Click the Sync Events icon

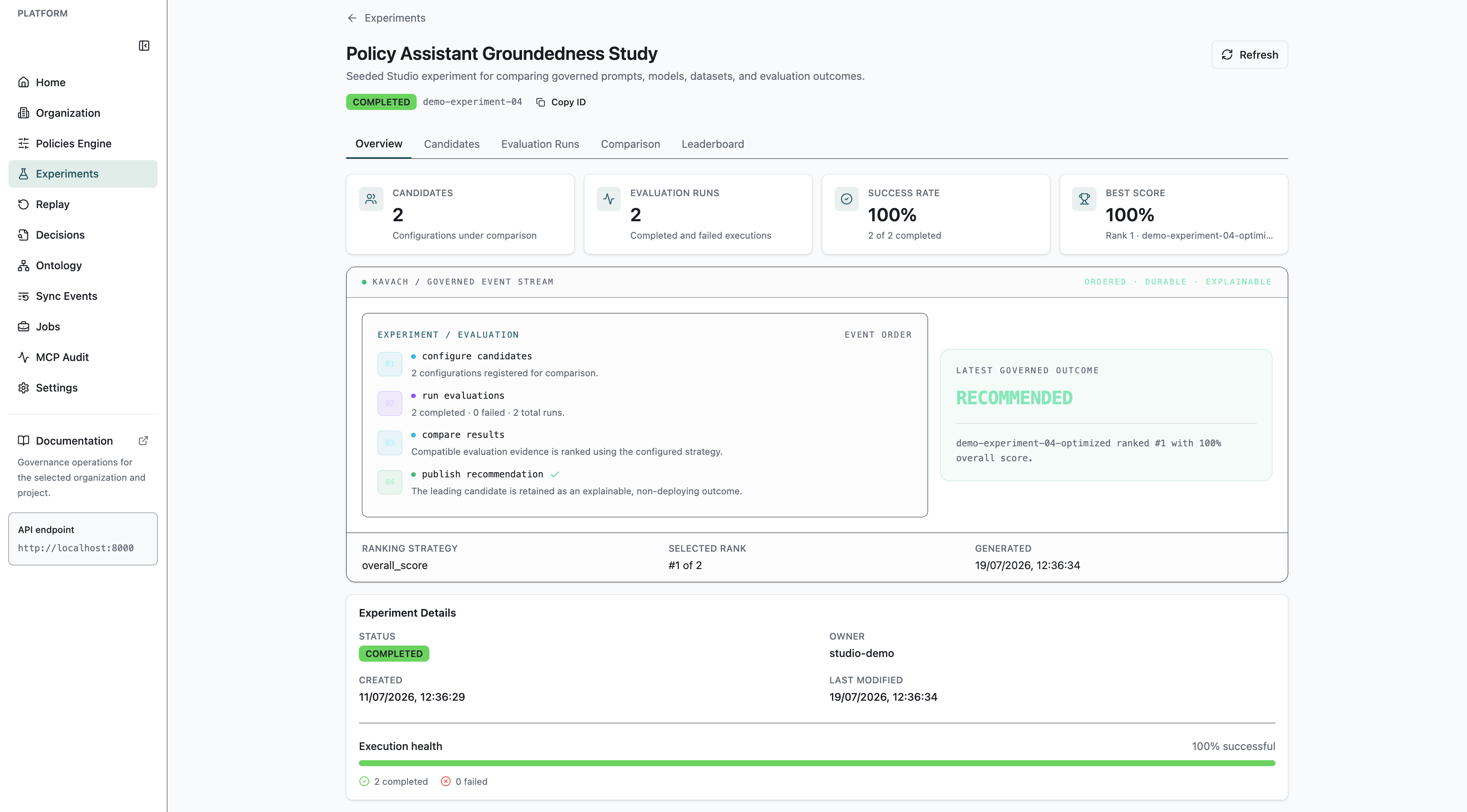point(23,296)
